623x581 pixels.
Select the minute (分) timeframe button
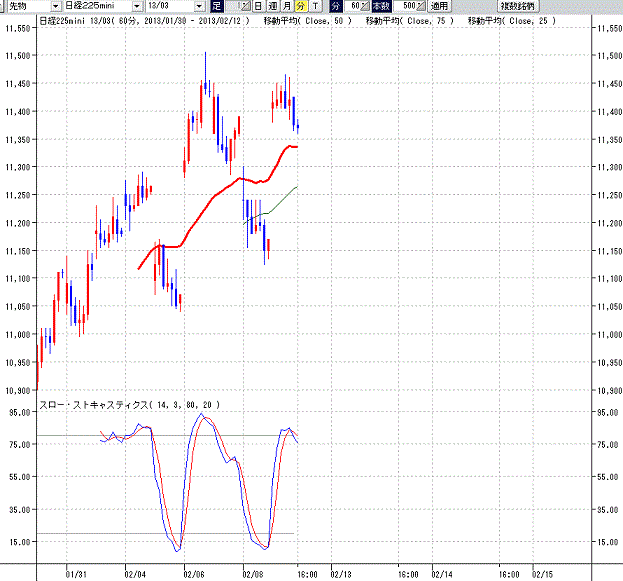point(301,6)
